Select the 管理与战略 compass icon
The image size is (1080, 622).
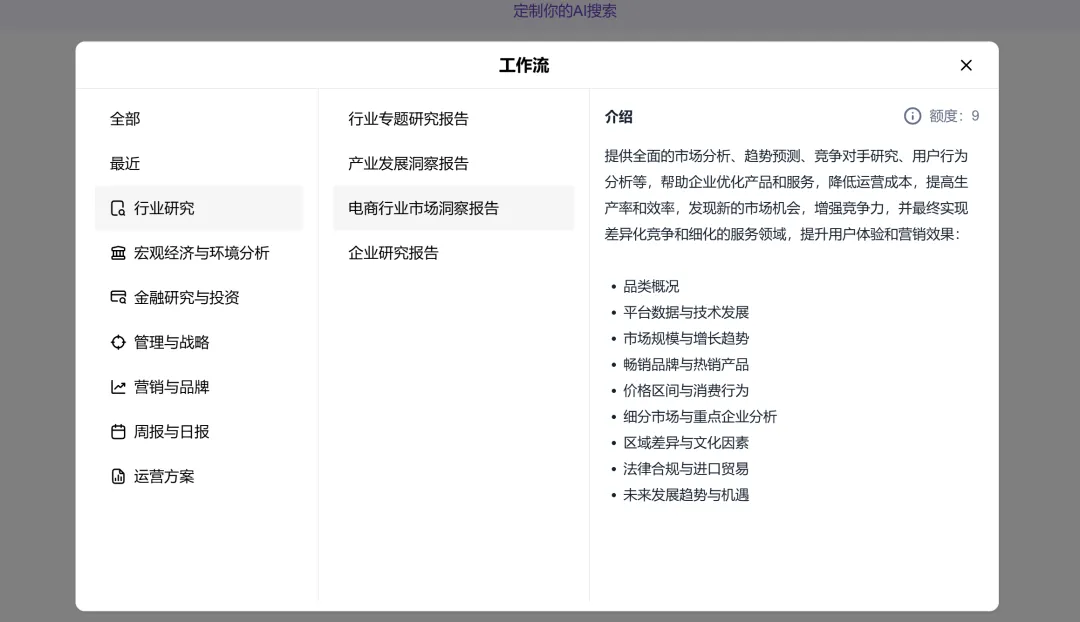coord(119,342)
